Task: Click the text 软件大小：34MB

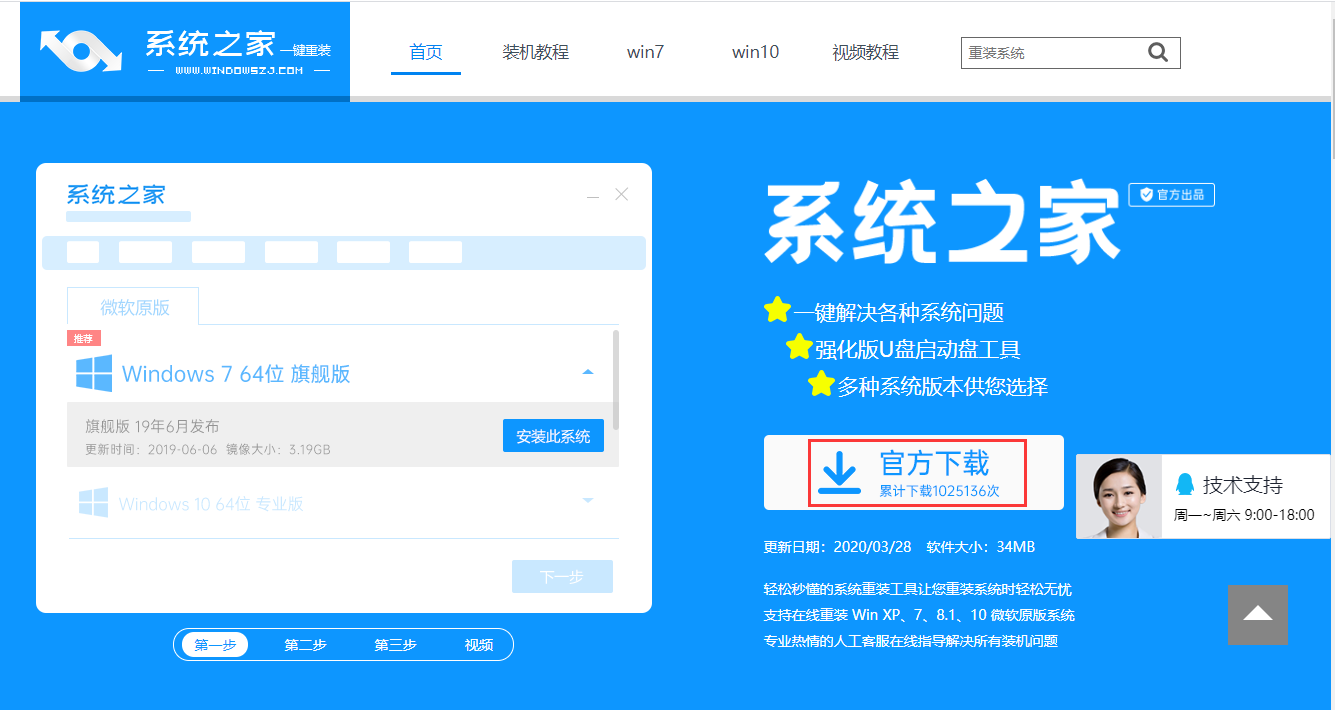Action: tap(980, 547)
